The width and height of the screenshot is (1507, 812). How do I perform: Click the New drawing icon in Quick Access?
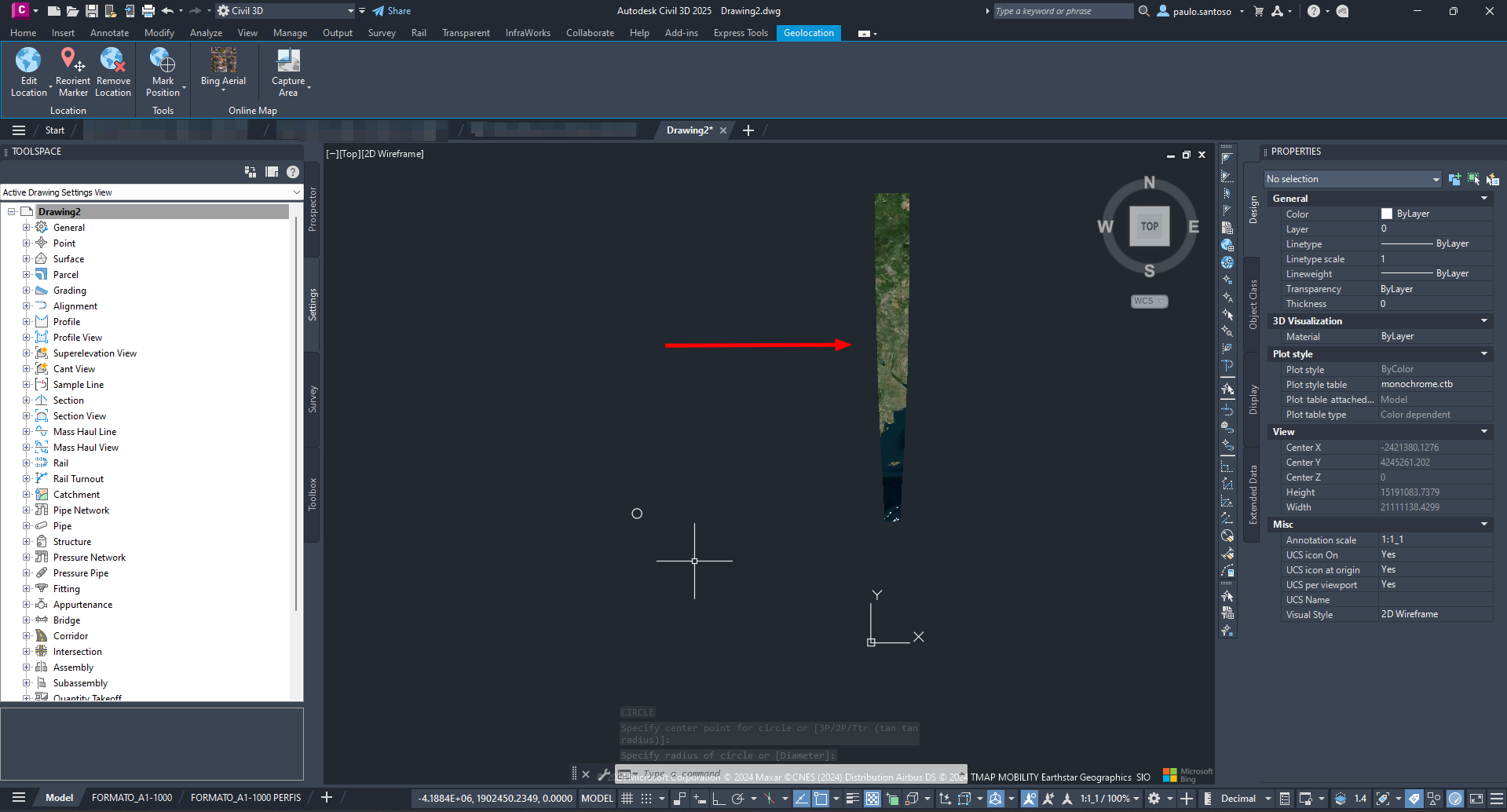coord(53,11)
